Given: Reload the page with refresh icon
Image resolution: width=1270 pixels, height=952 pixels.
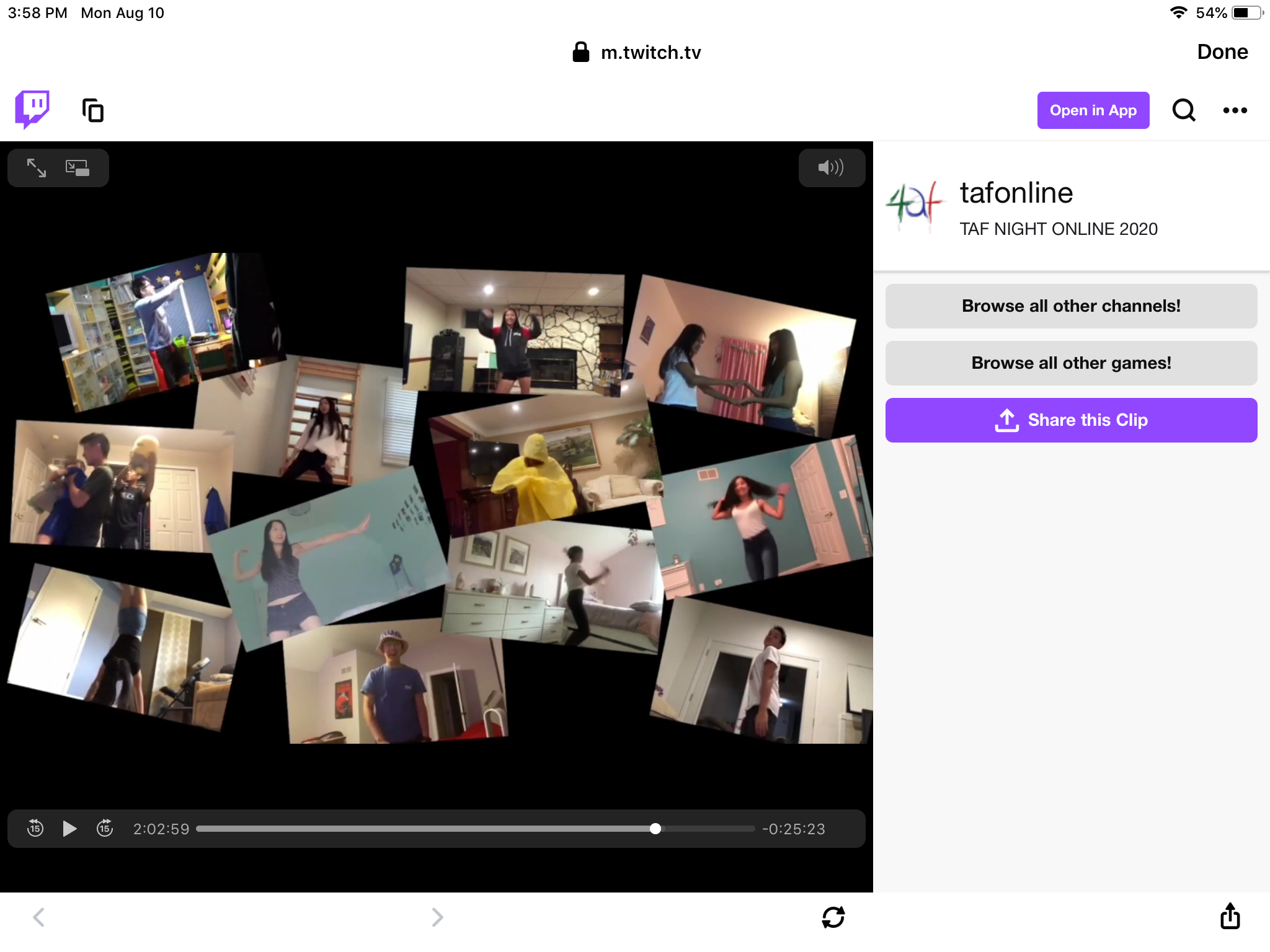Looking at the screenshot, I should 833,917.
